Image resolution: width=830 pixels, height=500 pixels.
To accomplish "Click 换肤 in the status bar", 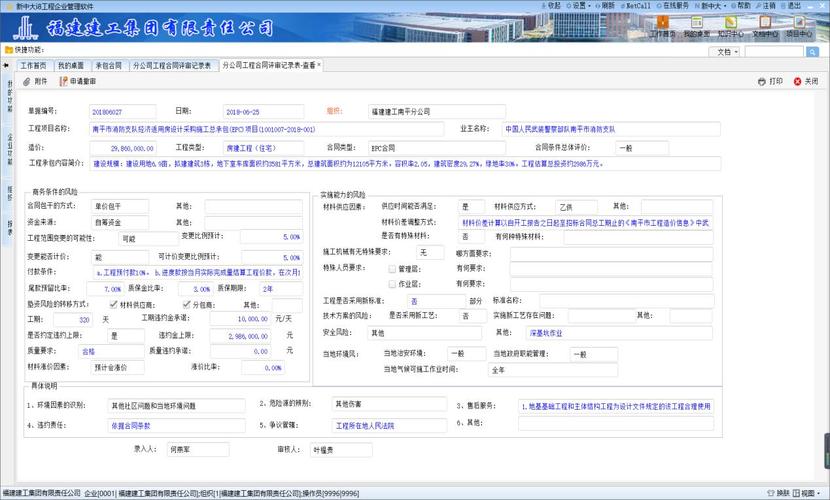I will tap(778, 493).
